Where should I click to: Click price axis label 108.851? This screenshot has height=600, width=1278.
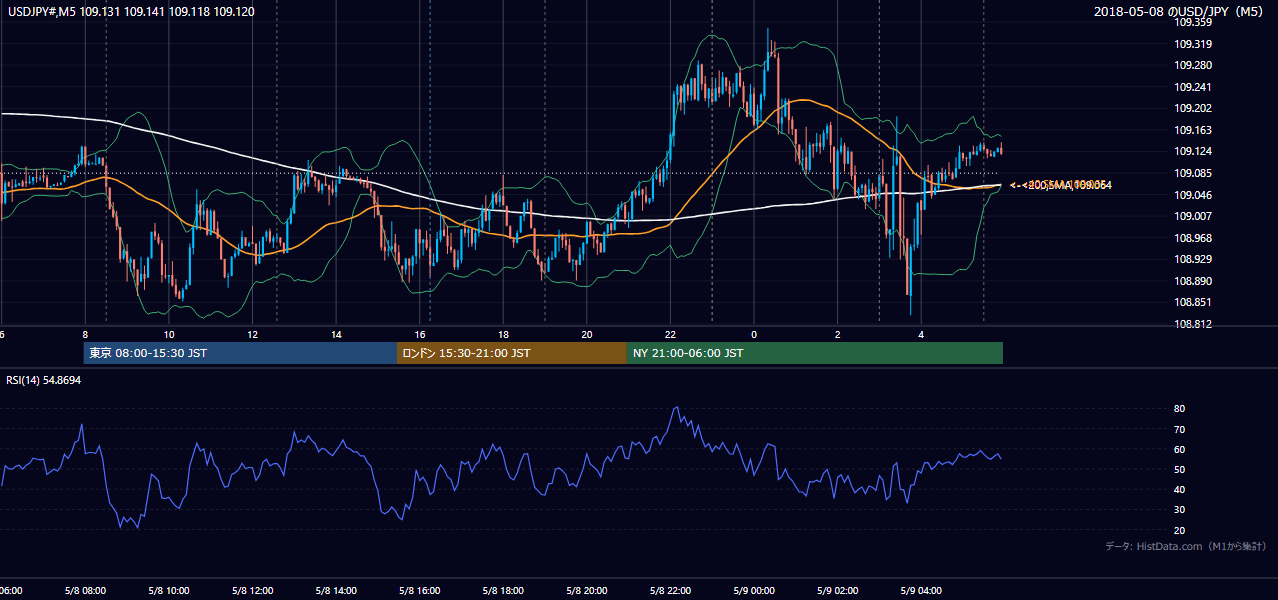click(x=1194, y=302)
